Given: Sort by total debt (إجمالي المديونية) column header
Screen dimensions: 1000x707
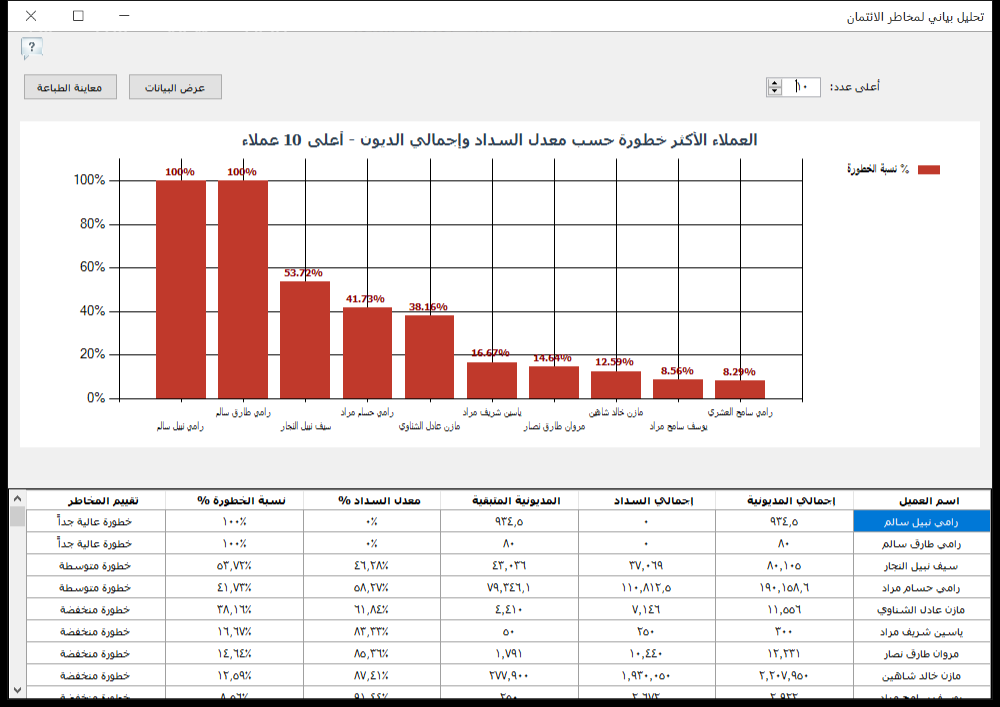Looking at the screenshot, I should 784,500.
